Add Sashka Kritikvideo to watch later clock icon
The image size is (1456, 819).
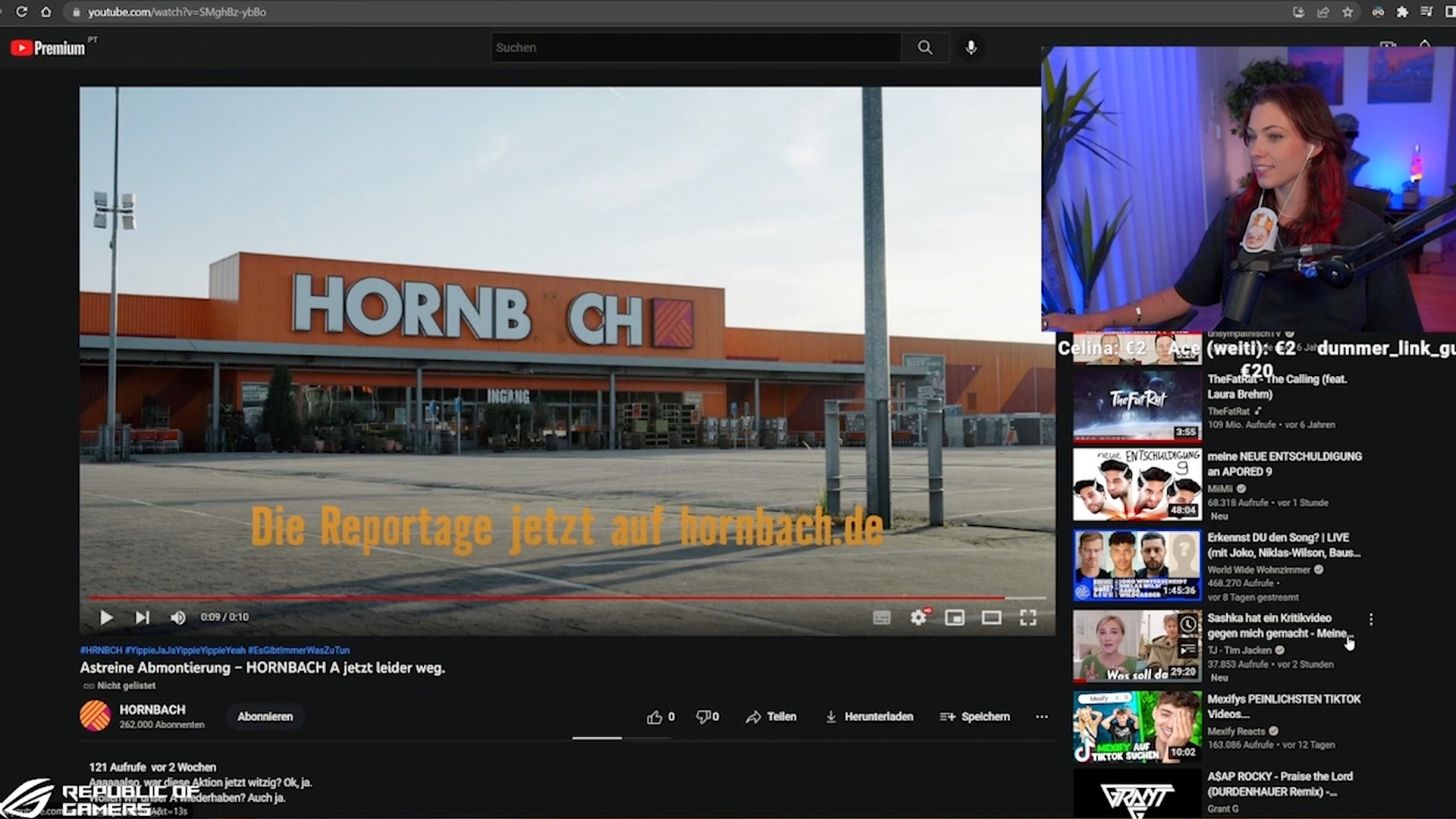[x=1188, y=624]
